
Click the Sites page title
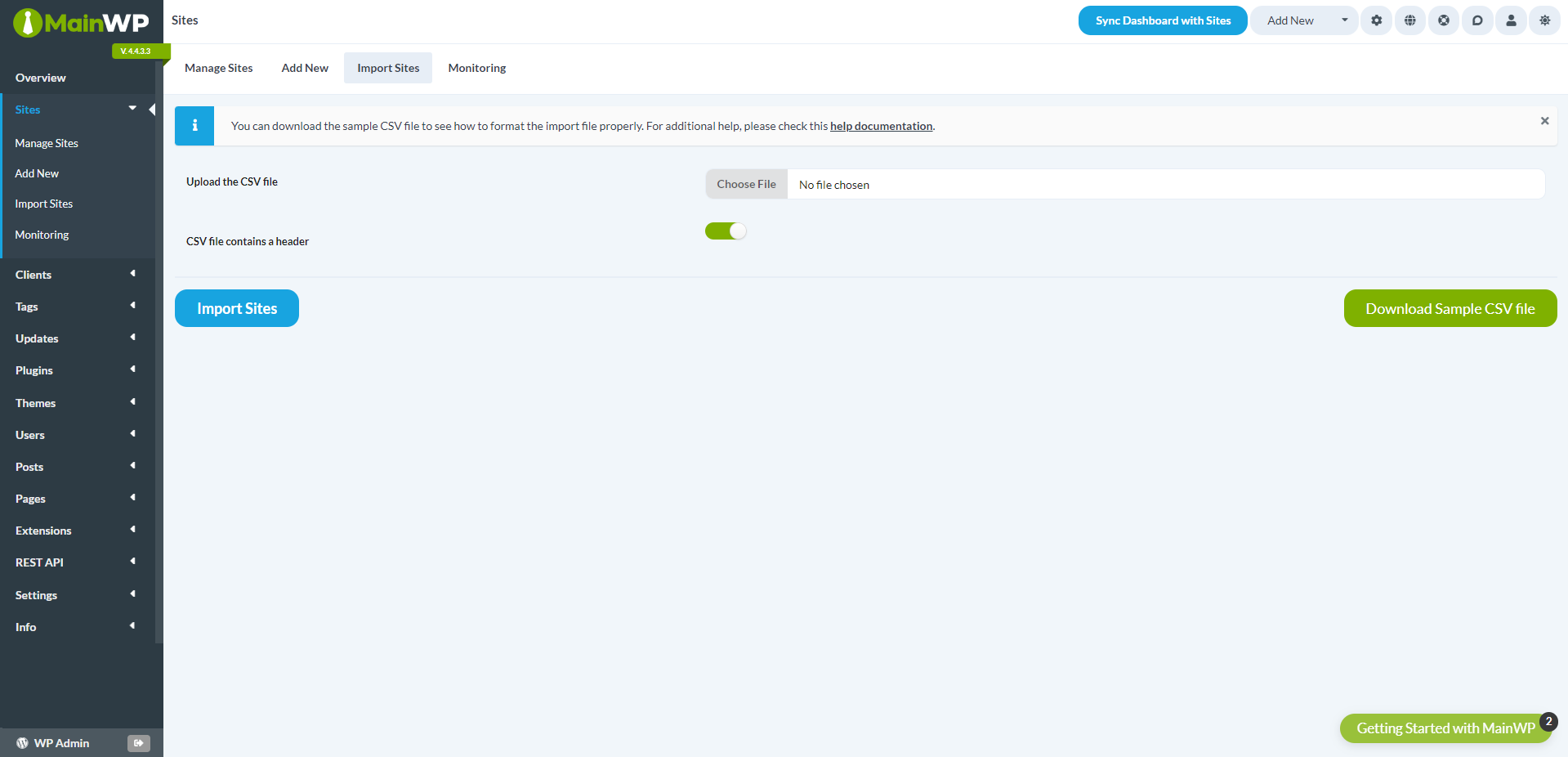click(185, 20)
